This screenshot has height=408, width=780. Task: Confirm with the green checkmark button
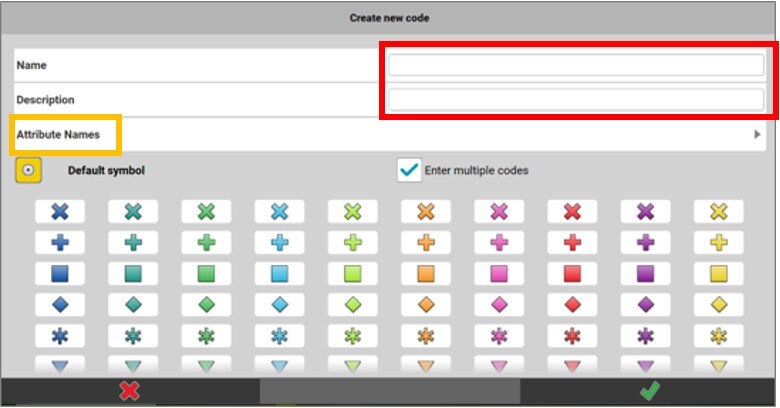coord(649,391)
